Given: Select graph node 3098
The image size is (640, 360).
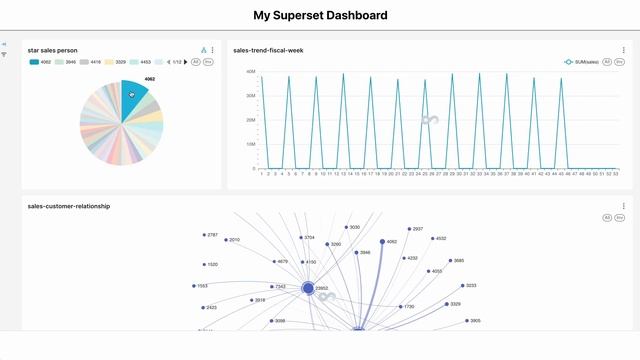Looking at the screenshot, I should click(271, 321).
